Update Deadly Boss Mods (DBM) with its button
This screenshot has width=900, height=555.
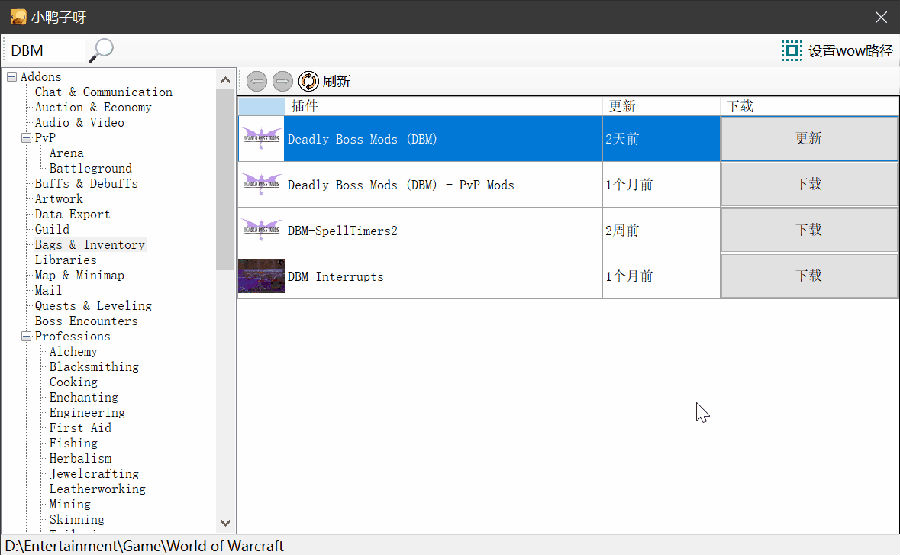click(809, 138)
